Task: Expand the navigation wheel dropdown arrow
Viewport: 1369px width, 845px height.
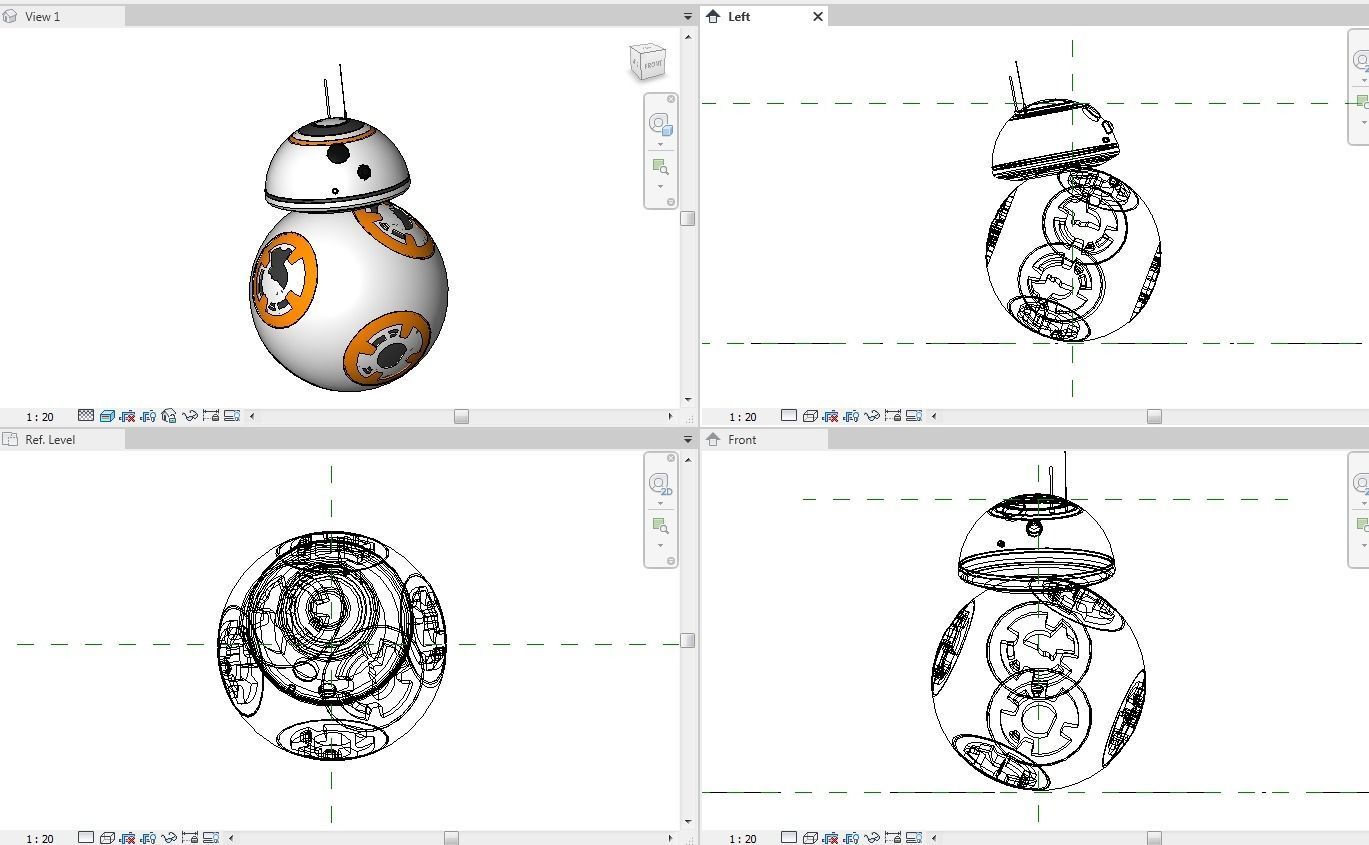Action: coord(660,143)
